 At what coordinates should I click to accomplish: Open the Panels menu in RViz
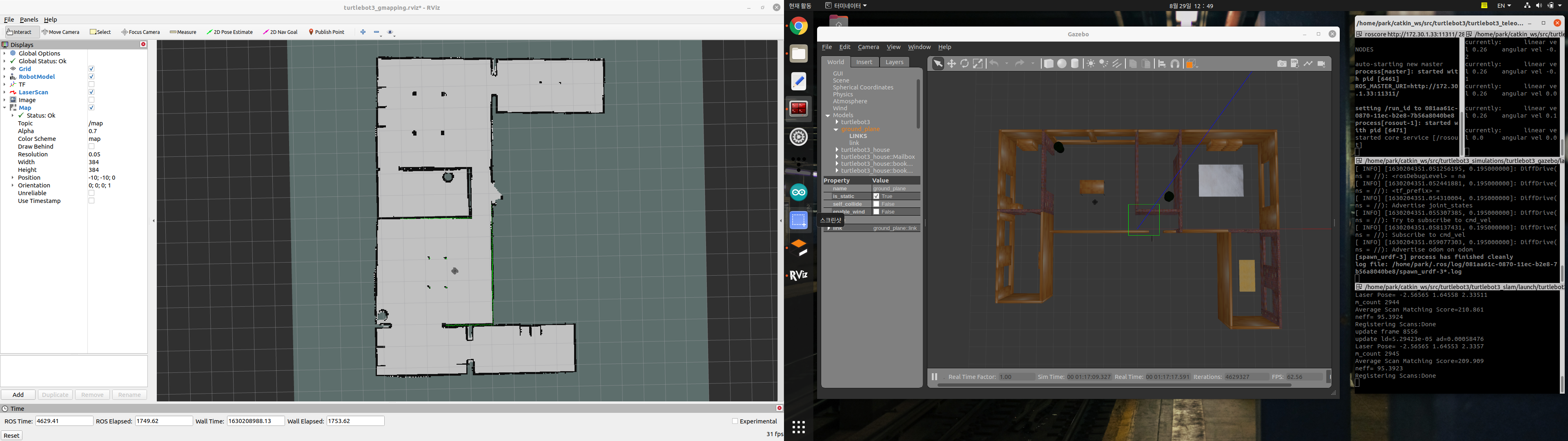29,20
